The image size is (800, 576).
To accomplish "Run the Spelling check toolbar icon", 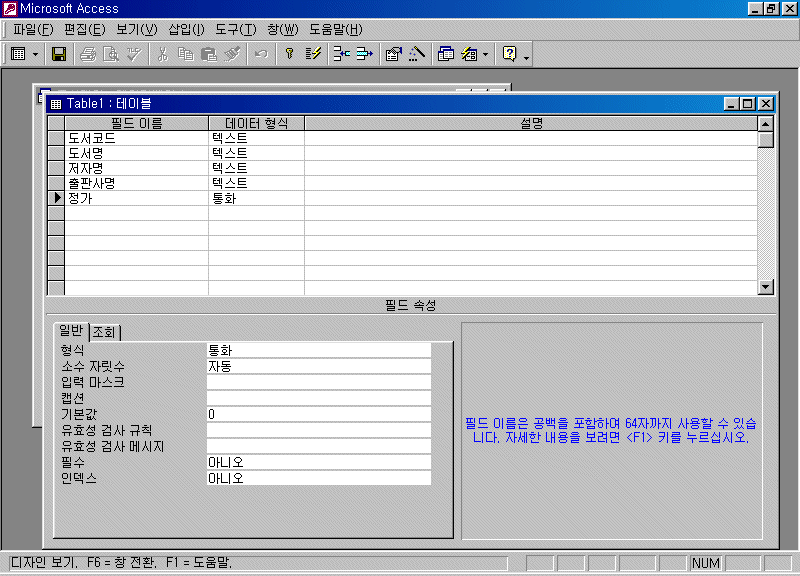I will pos(134,54).
